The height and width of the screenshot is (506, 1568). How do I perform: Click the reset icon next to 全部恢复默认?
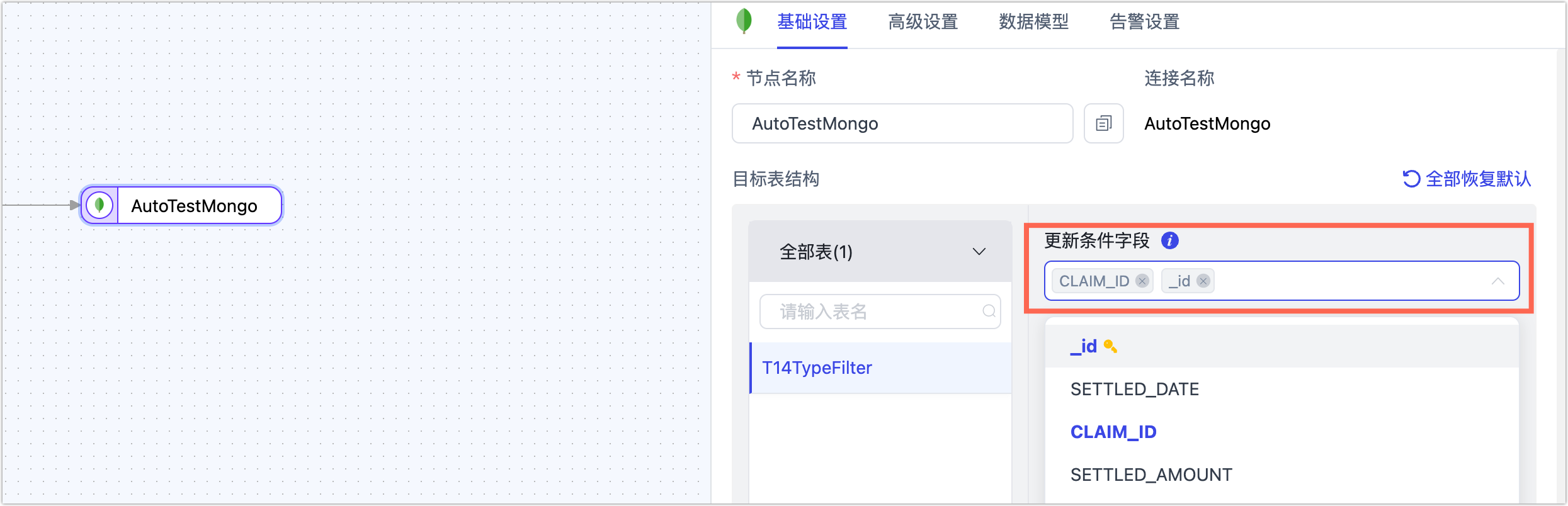[1411, 179]
